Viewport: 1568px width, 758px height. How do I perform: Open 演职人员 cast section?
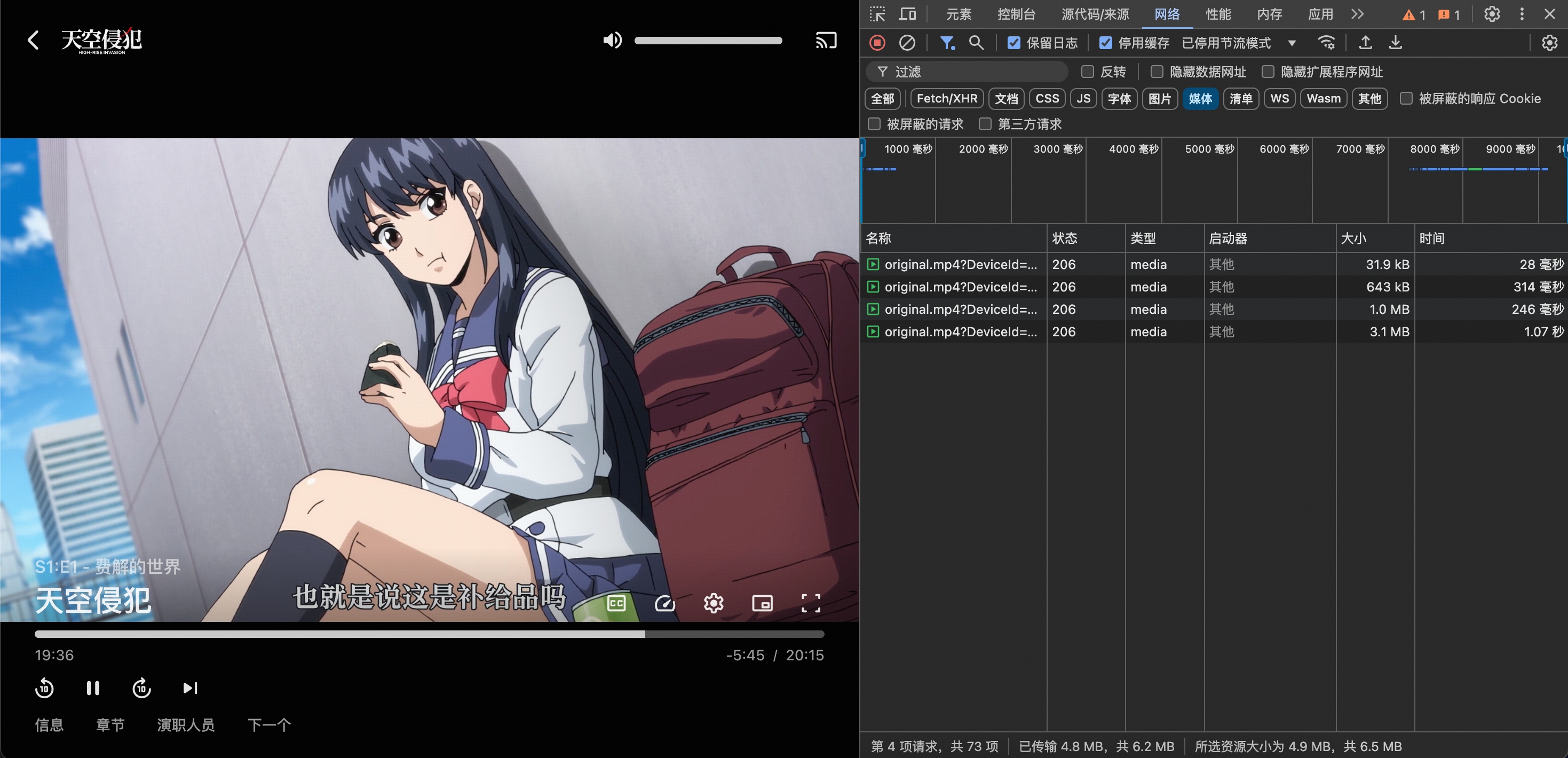coord(186,724)
